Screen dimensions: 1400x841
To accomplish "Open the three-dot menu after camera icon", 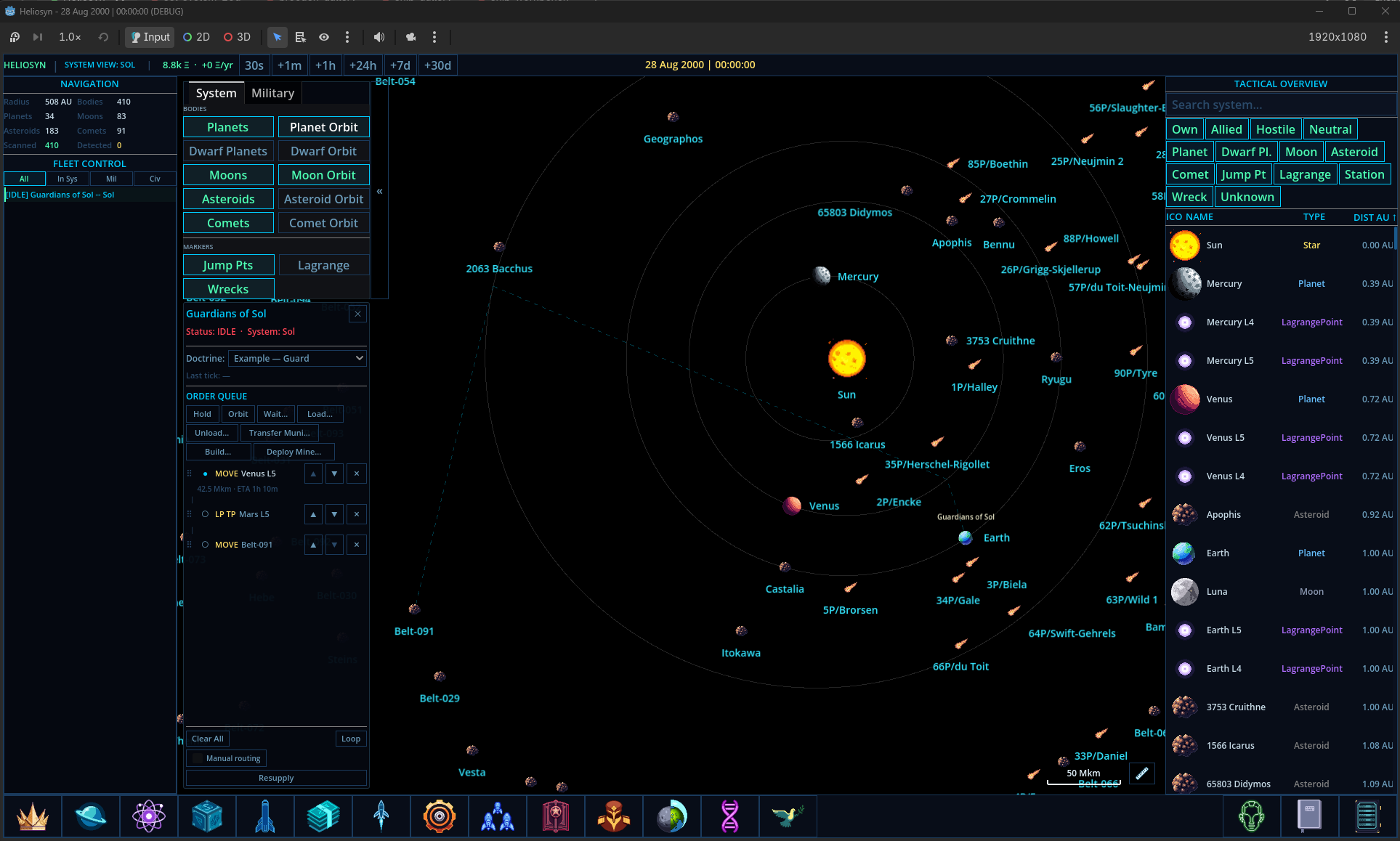I will (434, 37).
